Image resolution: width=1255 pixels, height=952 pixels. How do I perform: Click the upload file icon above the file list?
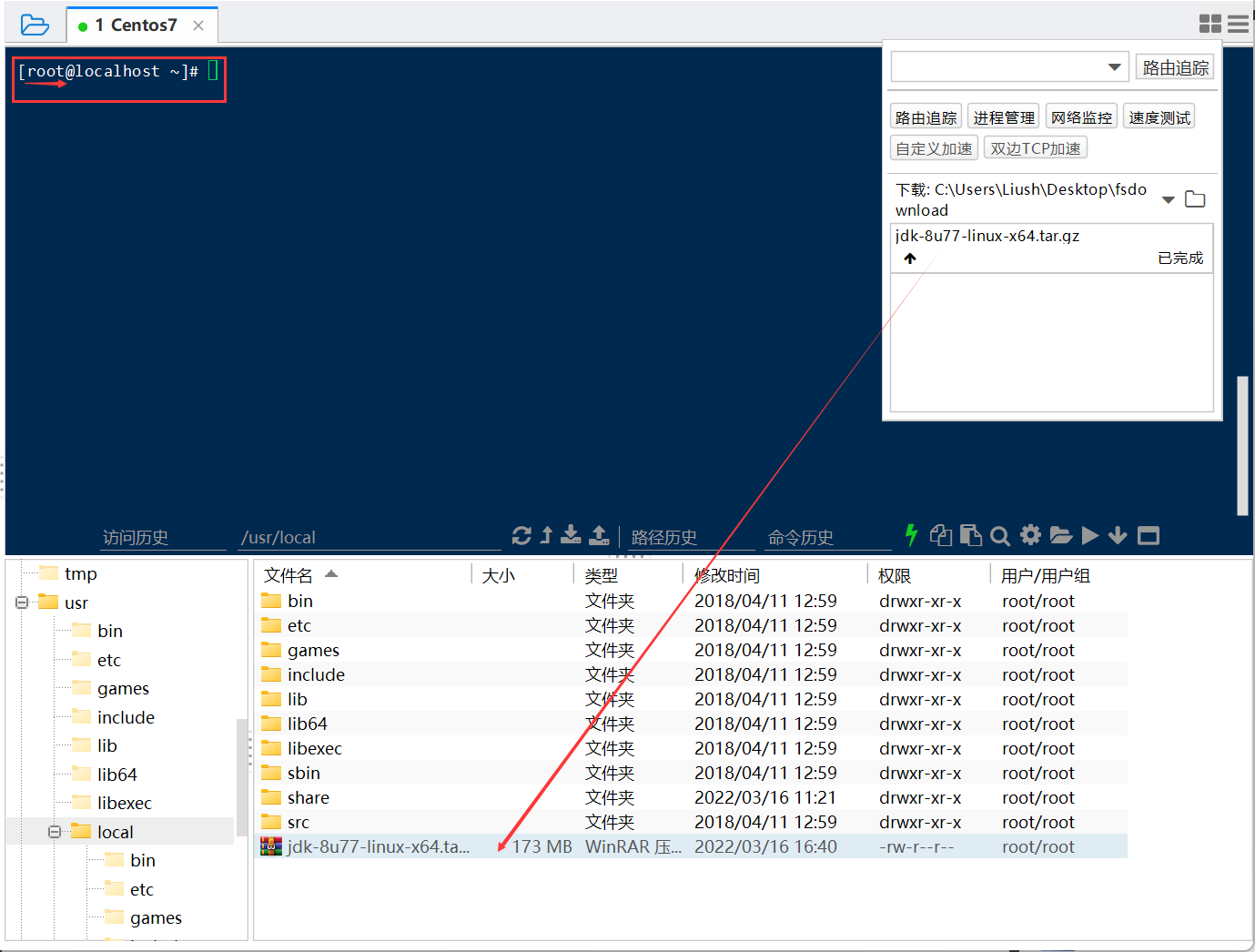point(600,535)
